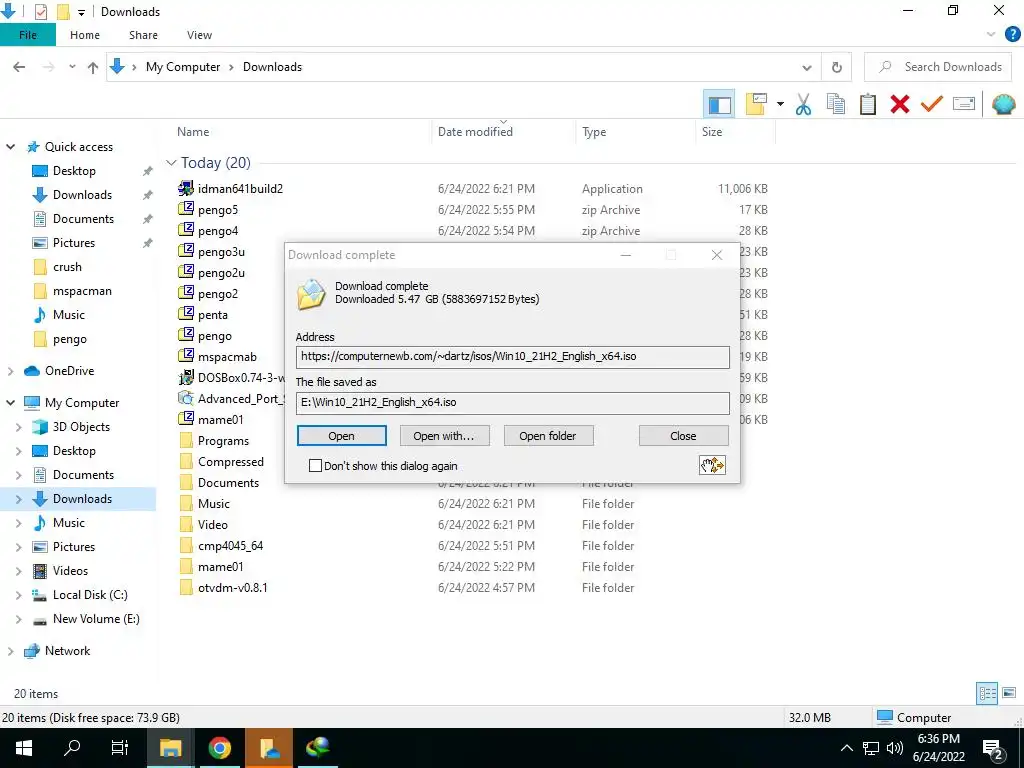Open address bar history dropdown
The width and height of the screenshot is (1024, 768).
point(807,67)
